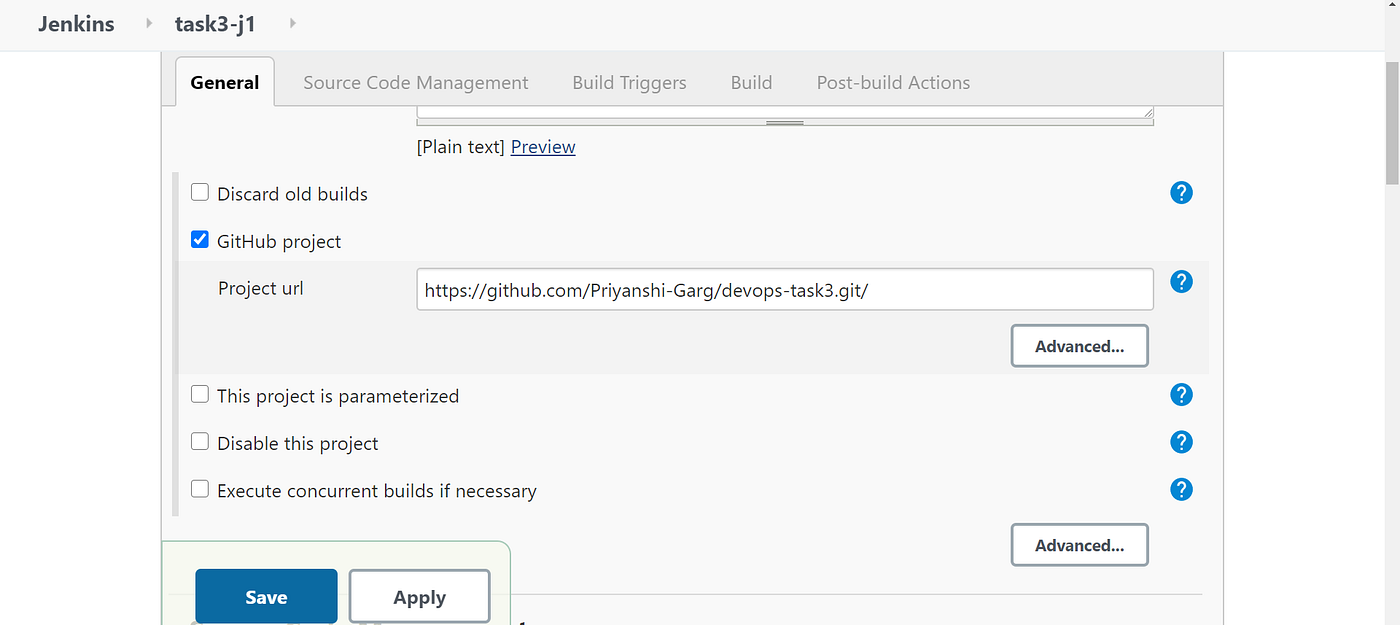This screenshot has height=625, width=1400.
Task: Check This project is parameterized
Action: tap(199, 393)
